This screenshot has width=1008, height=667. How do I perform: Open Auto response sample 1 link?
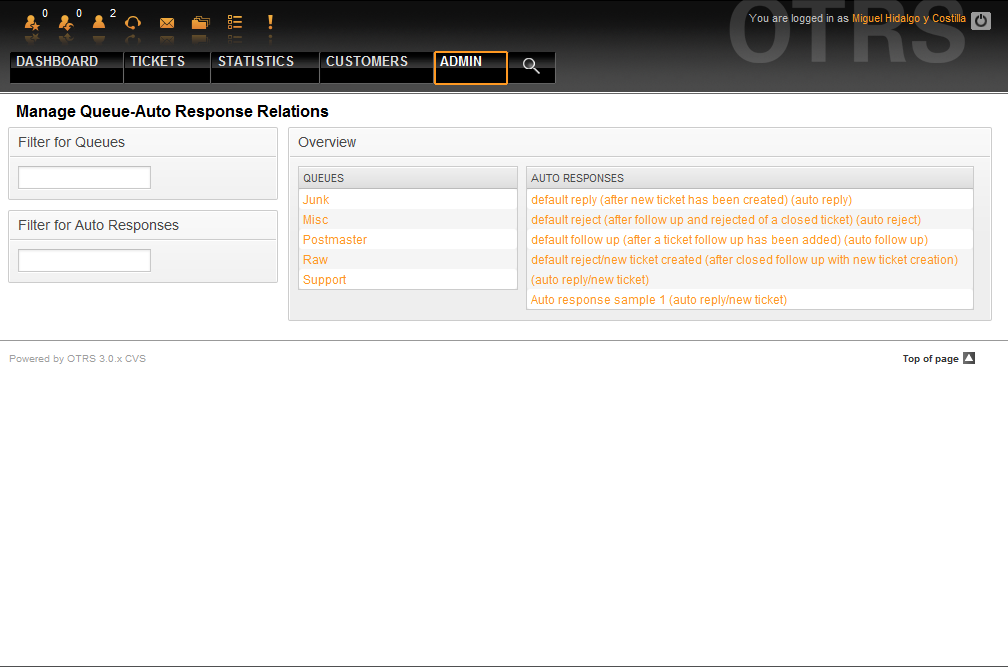(x=658, y=300)
